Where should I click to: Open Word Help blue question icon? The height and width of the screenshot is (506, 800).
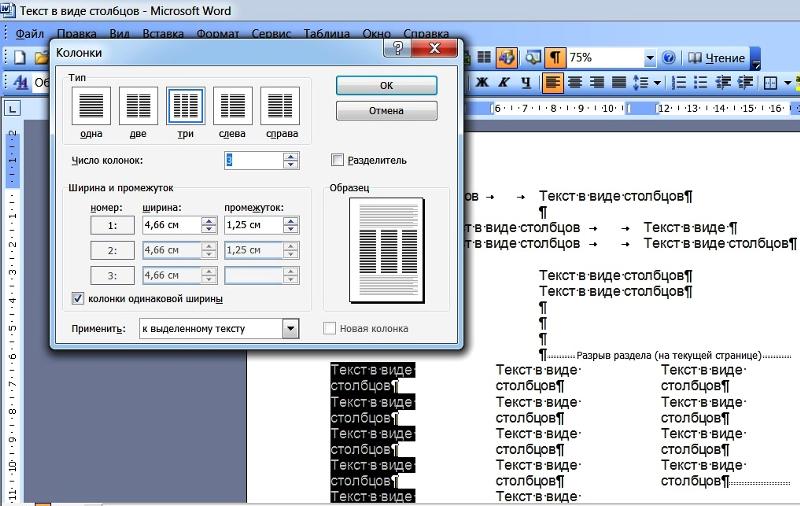(668, 58)
